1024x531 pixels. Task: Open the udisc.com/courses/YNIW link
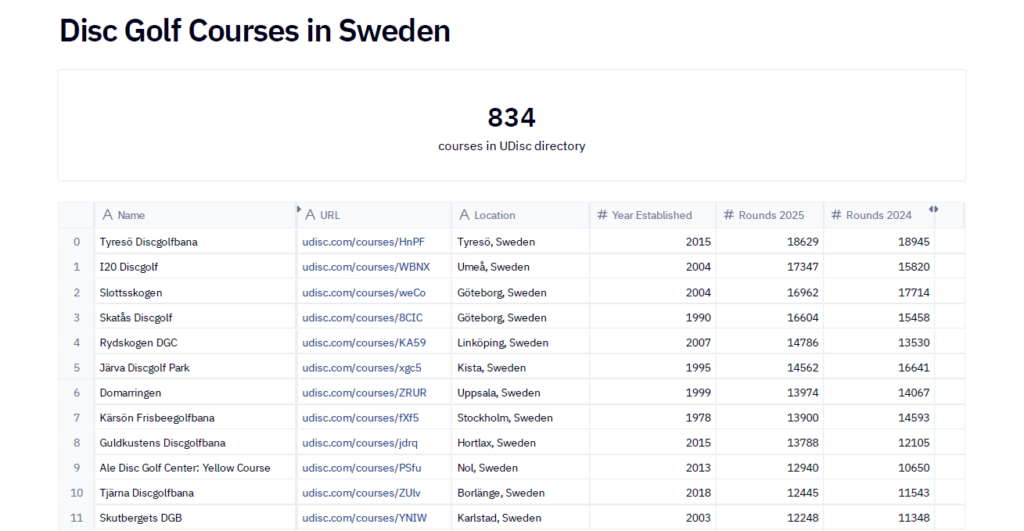click(364, 518)
